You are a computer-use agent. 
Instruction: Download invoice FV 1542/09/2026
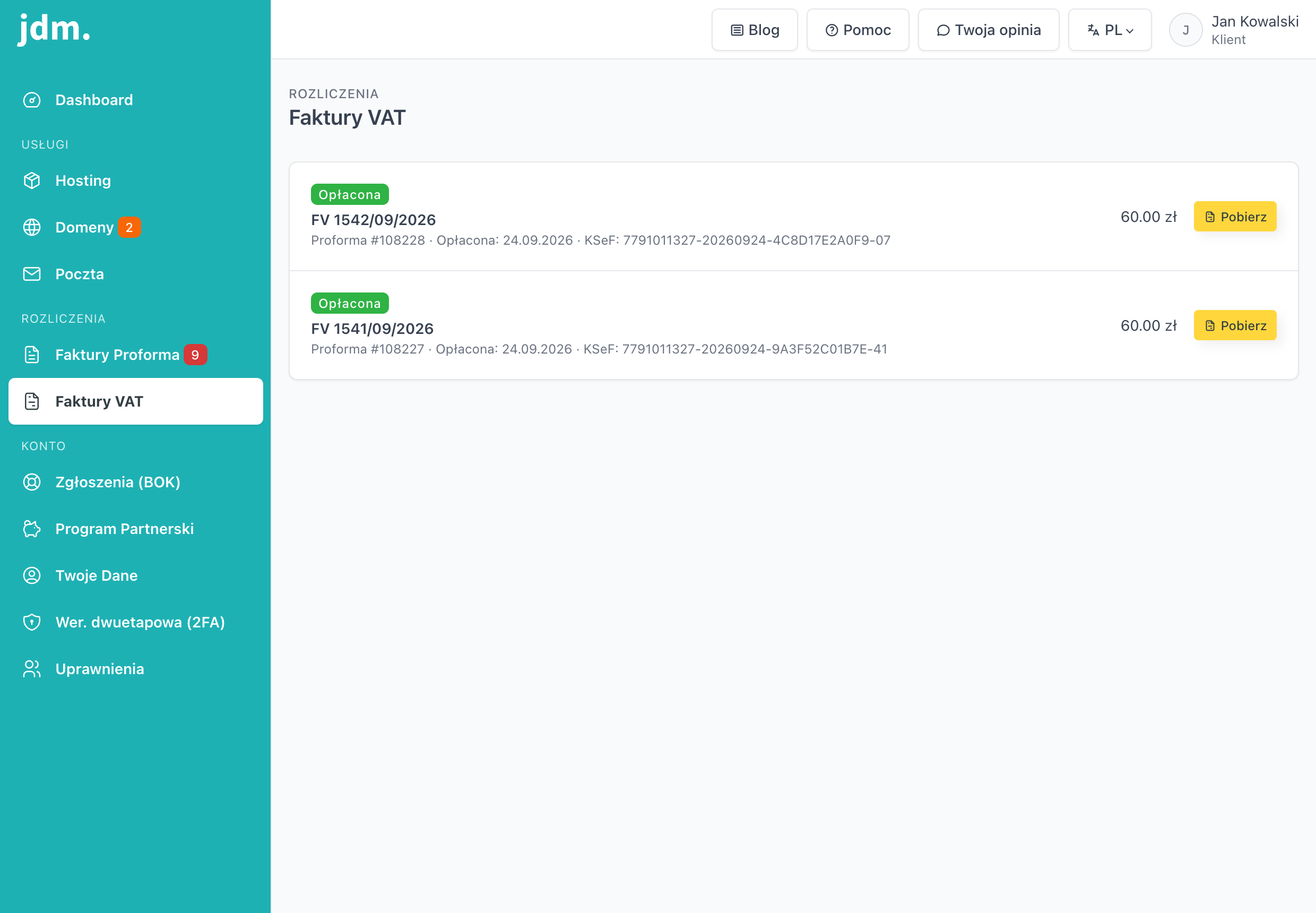[x=1235, y=217]
